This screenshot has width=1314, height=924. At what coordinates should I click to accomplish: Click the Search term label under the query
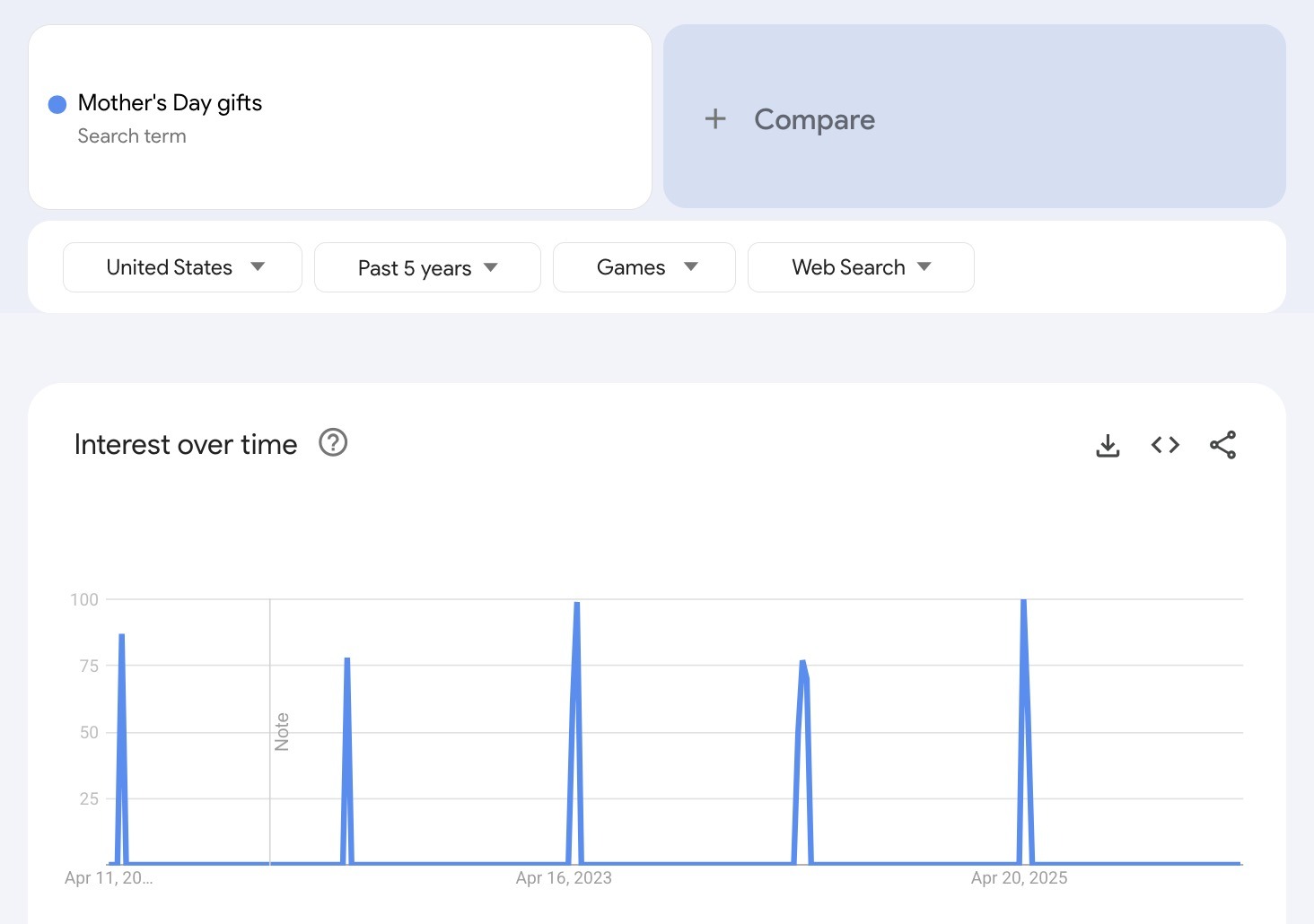pyautogui.click(x=132, y=135)
